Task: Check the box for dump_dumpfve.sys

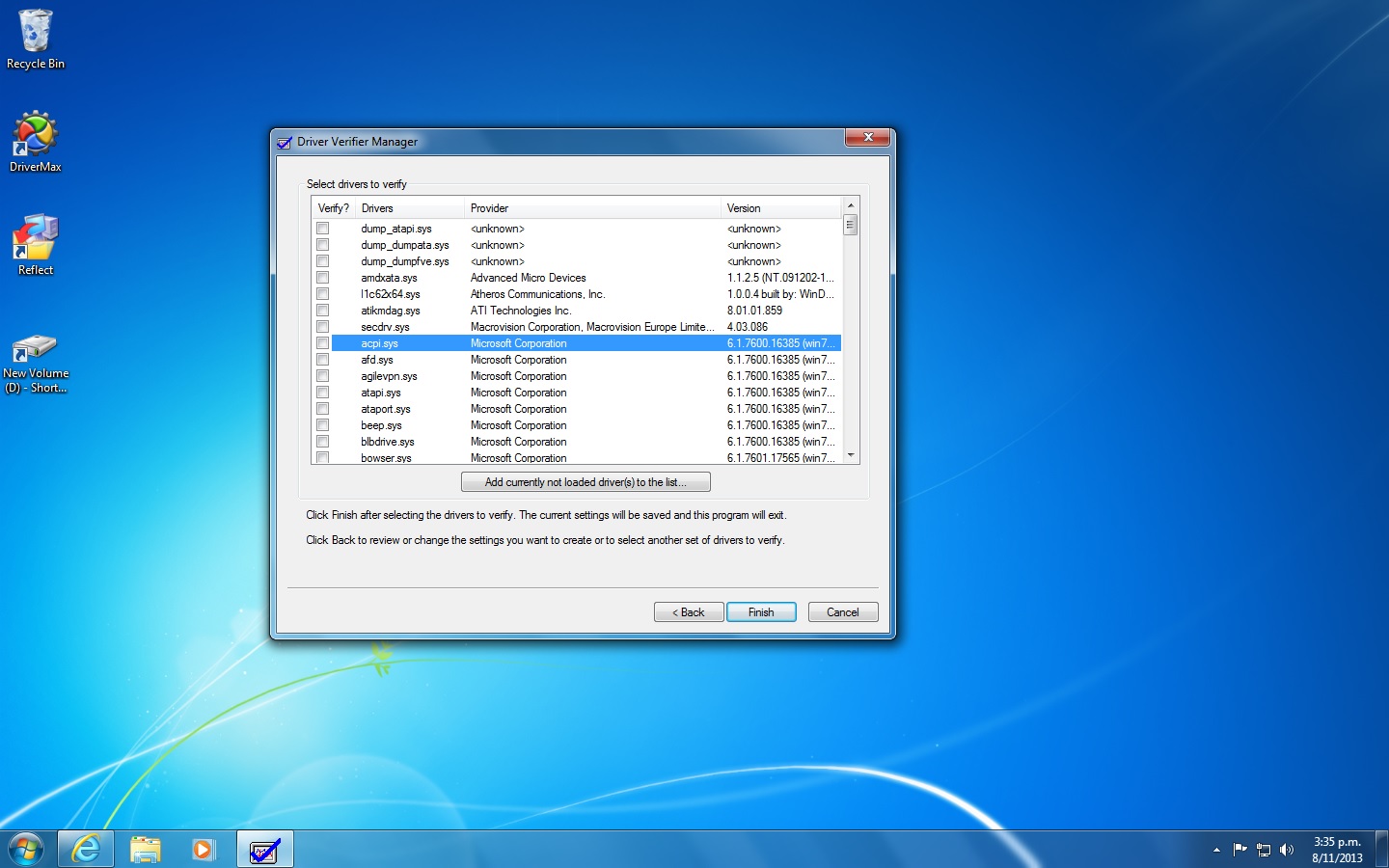Action: click(323, 261)
